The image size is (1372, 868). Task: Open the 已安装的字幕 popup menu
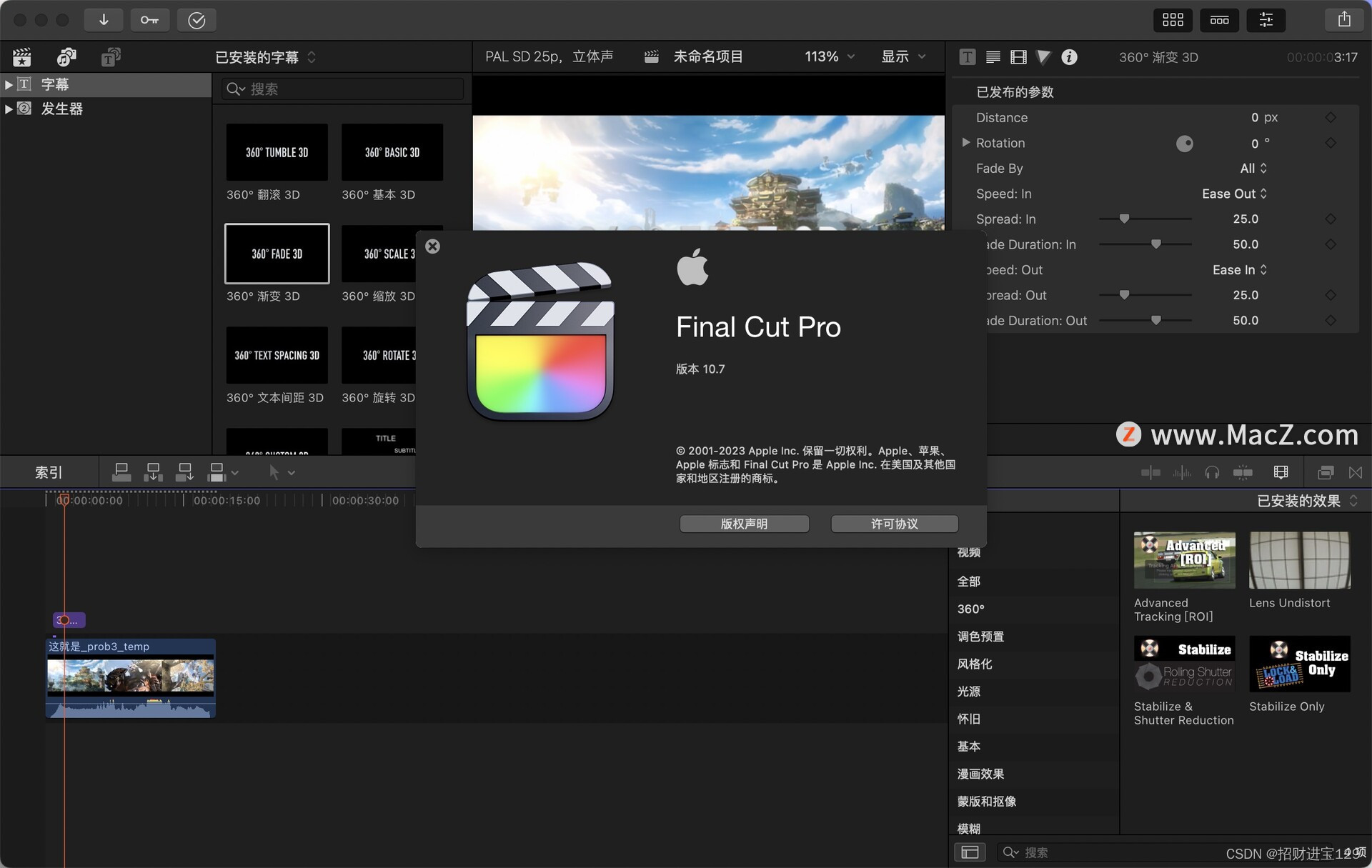(x=265, y=57)
